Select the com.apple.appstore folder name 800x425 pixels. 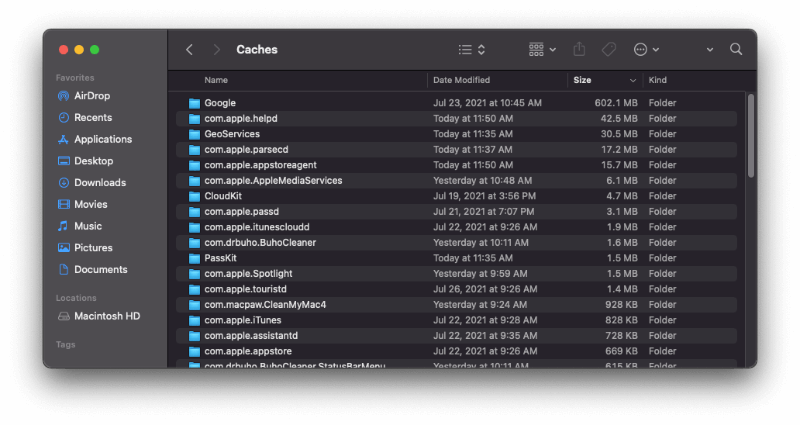coord(248,351)
